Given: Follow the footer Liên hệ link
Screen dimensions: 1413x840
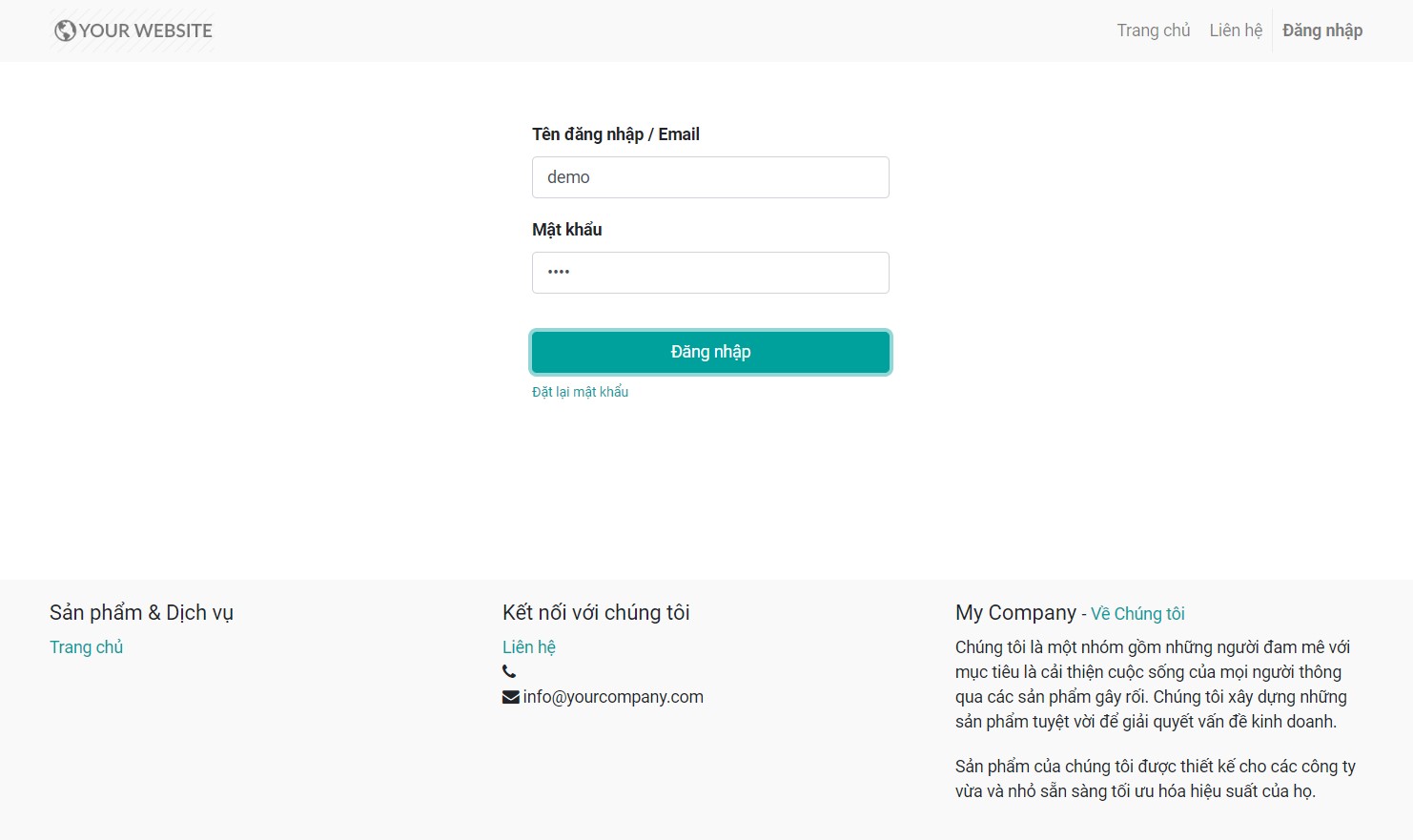Looking at the screenshot, I should click(529, 647).
